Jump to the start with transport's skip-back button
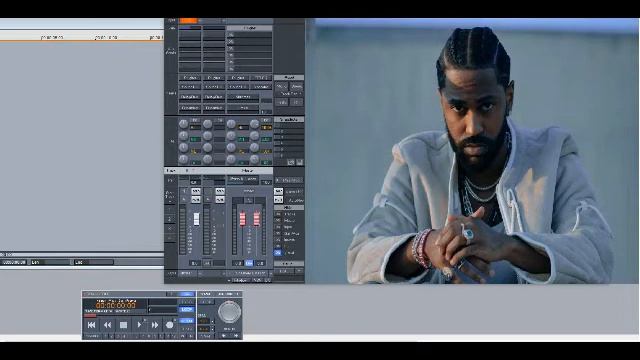 pos(91,325)
